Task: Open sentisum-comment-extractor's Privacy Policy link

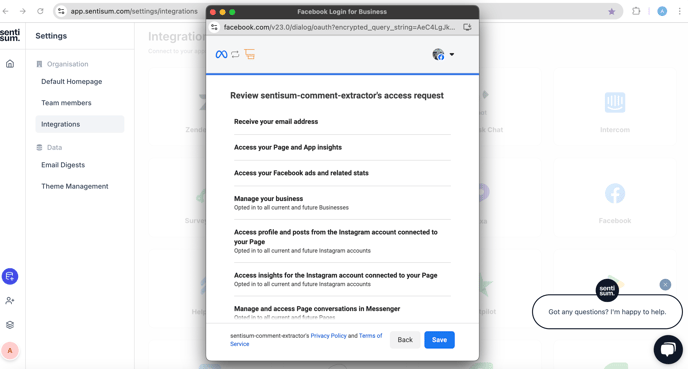Action: tap(328, 336)
